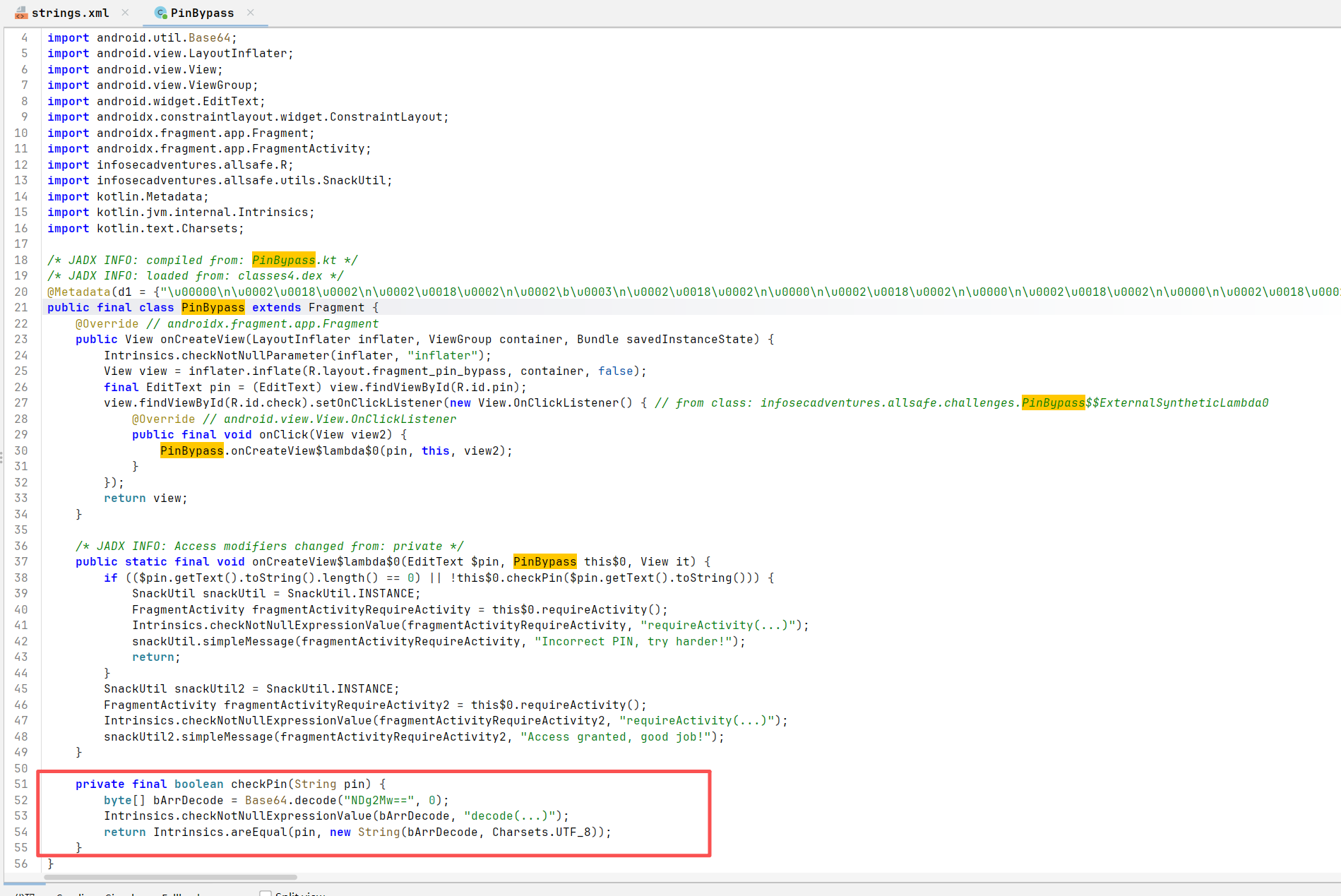Click the checkPin method name on line 51
This screenshot has height=896, width=1341.
(x=258, y=784)
